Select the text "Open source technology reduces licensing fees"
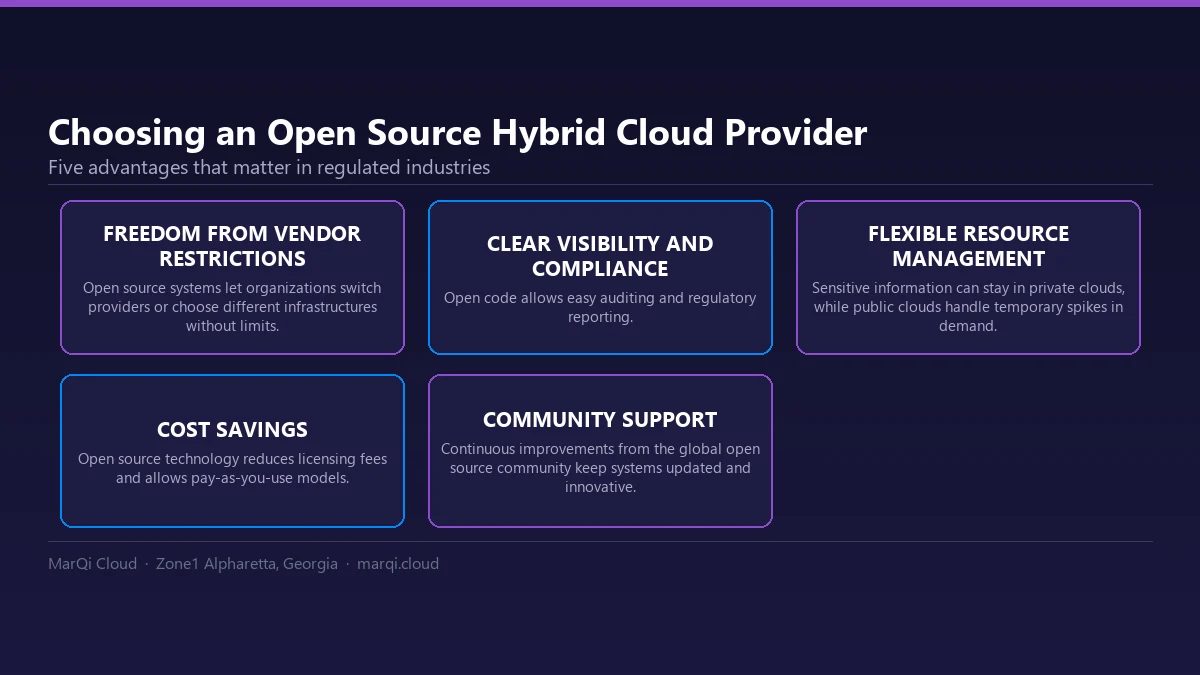 click(x=232, y=459)
